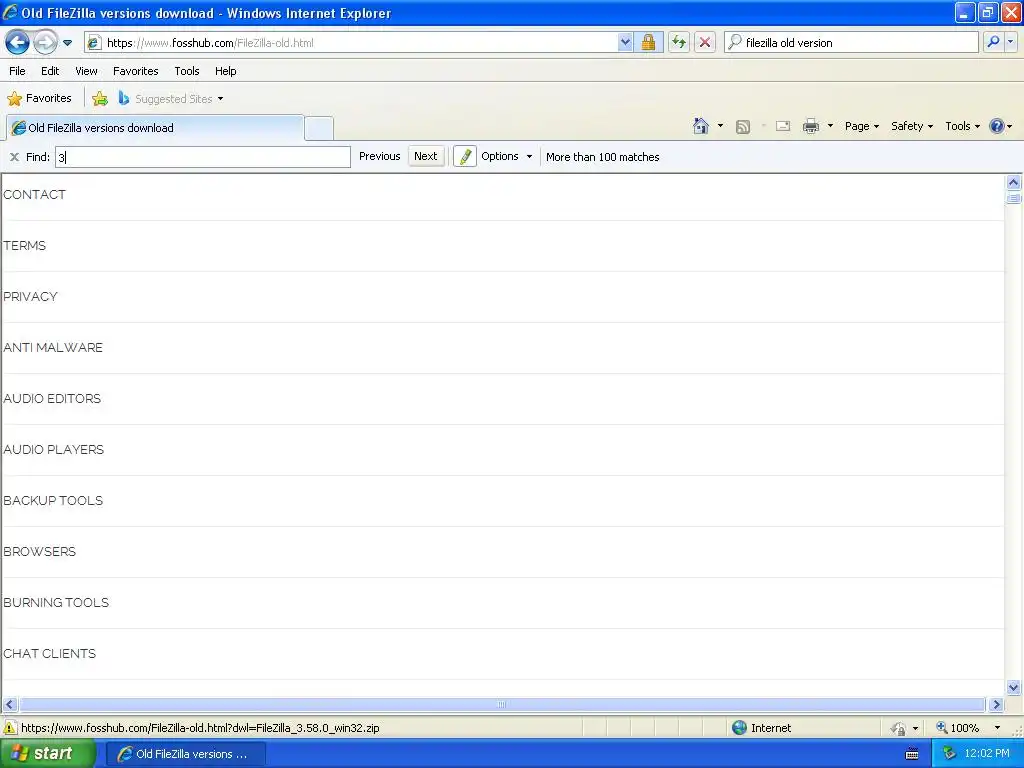Jump to Previous find match

(x=379, y=156)
